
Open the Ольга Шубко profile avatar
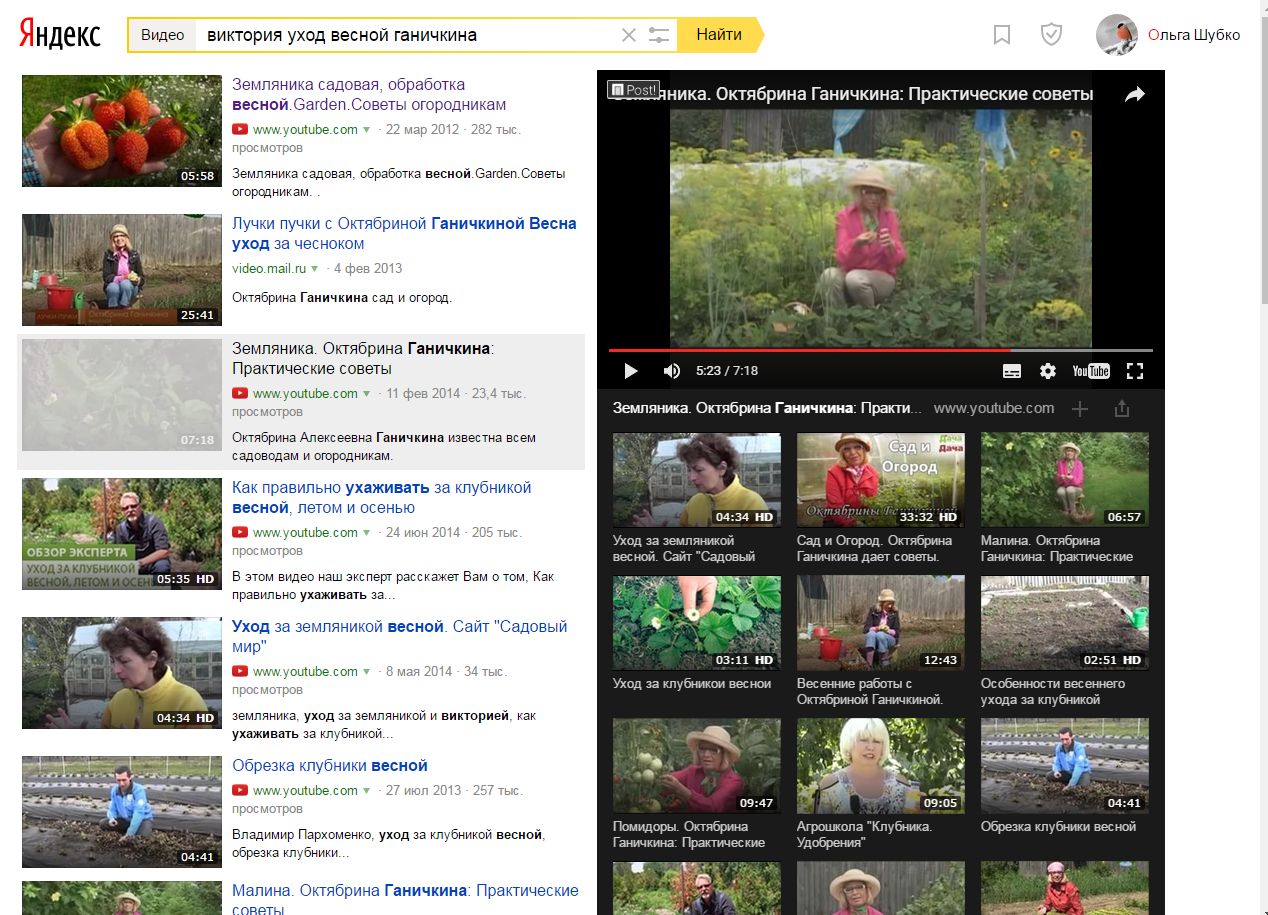(x=1117, y=35)
